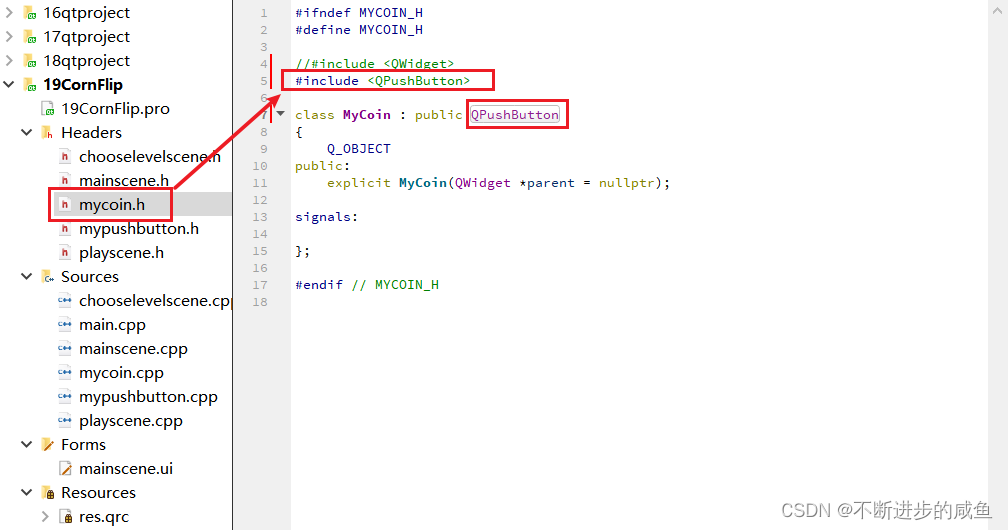Open playscene.cpp source file
The image size is (1008, 530).
pos(130,421)
